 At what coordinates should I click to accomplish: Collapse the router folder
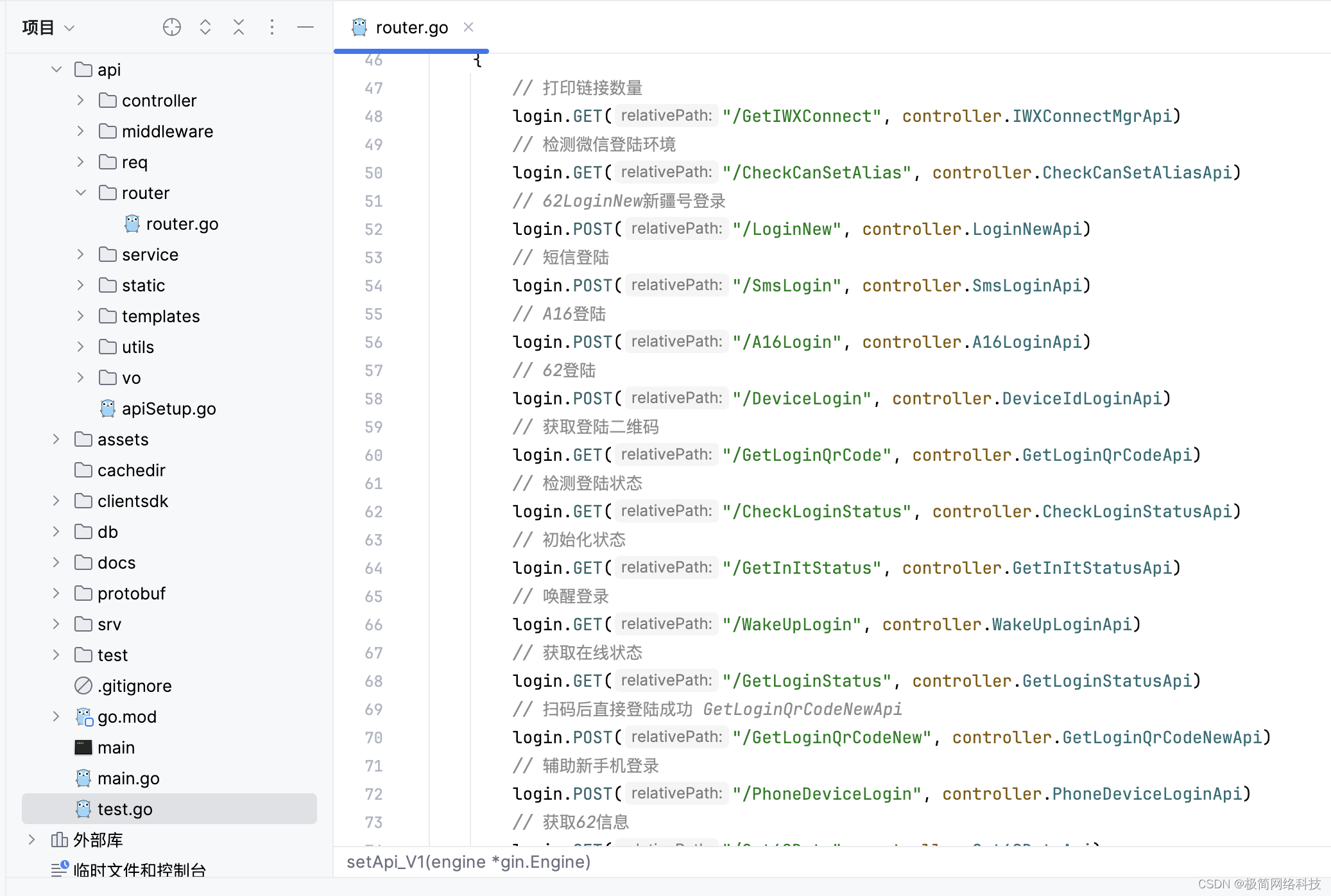pos(81,193)
